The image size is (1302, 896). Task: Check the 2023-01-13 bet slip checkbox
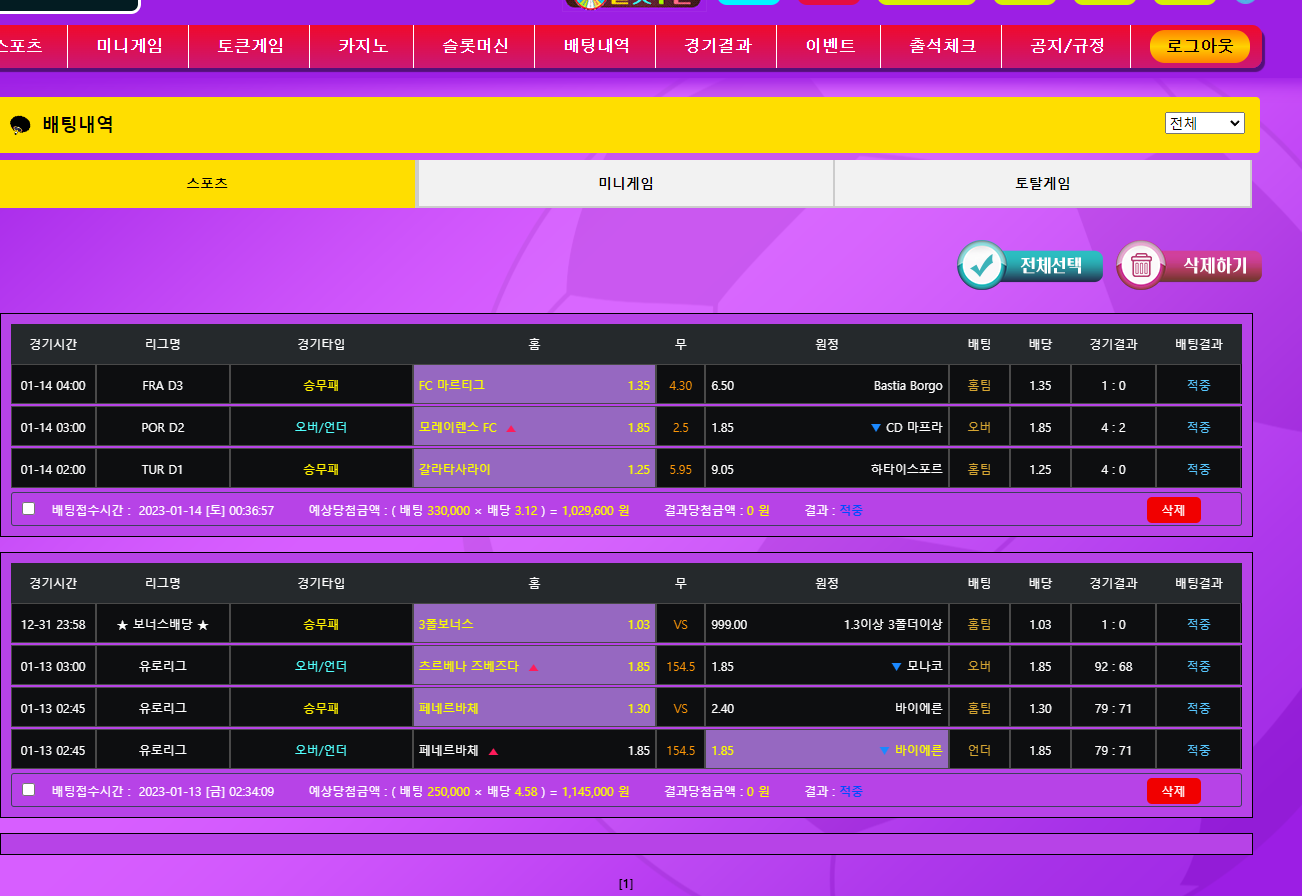tap(28, 789)
